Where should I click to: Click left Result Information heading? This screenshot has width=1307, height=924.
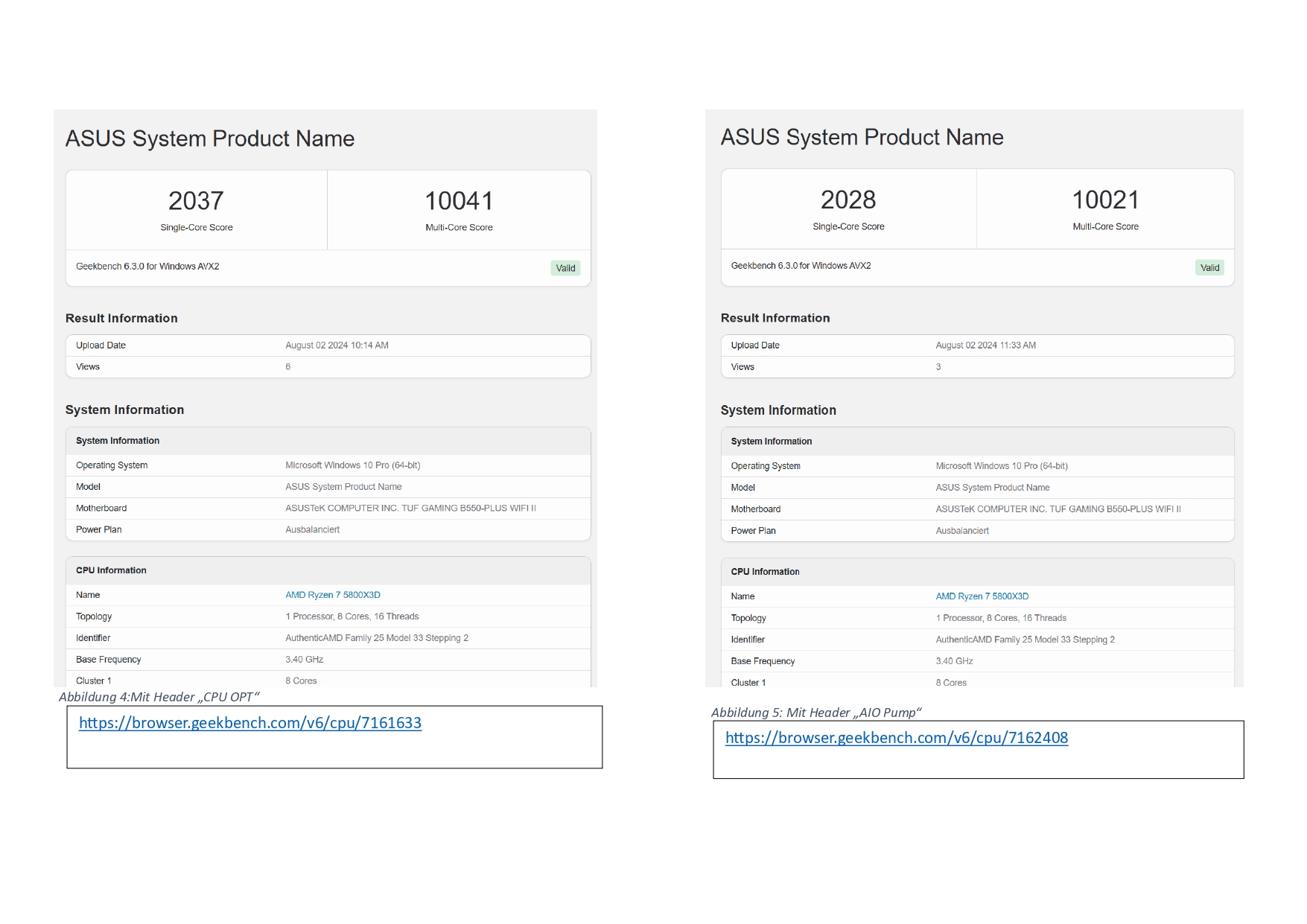121,319
